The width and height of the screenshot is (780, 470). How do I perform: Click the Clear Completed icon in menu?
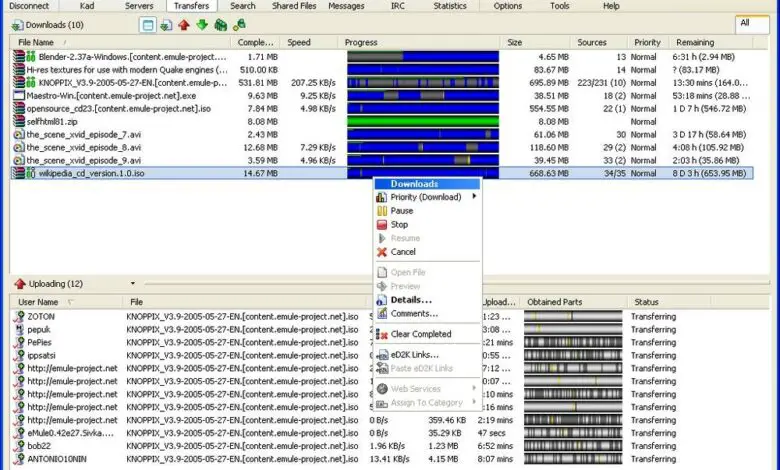pos(381,334)
